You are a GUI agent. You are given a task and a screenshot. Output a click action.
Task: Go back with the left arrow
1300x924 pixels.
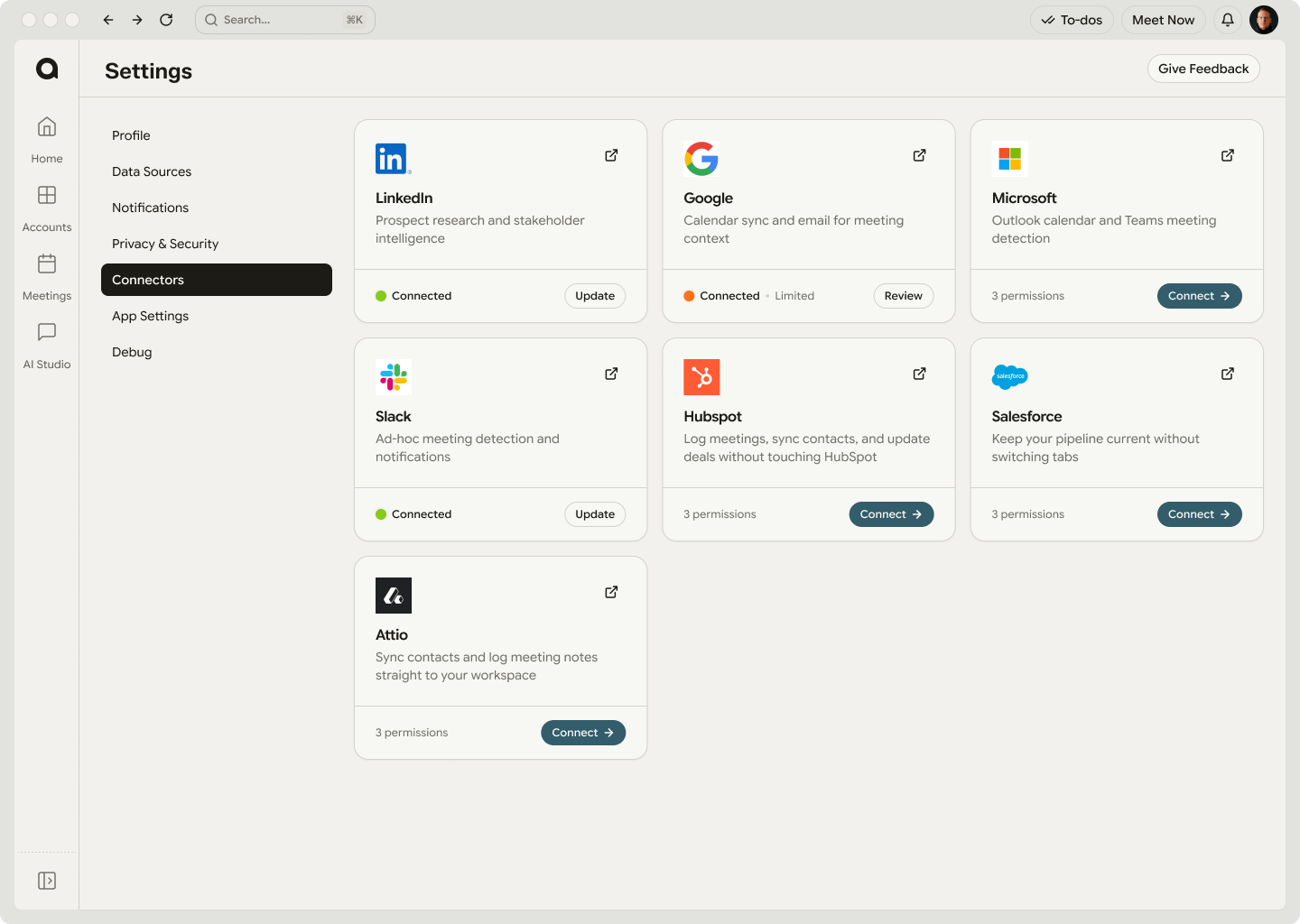pos(108,20)
